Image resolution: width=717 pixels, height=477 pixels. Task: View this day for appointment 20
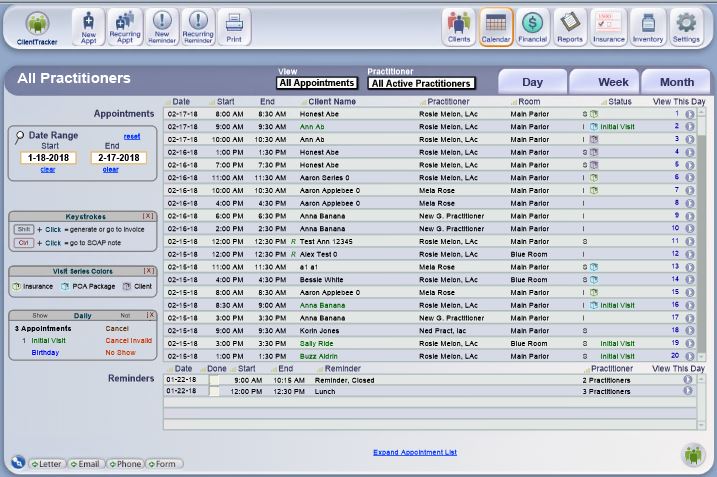(x=690, y=356)
